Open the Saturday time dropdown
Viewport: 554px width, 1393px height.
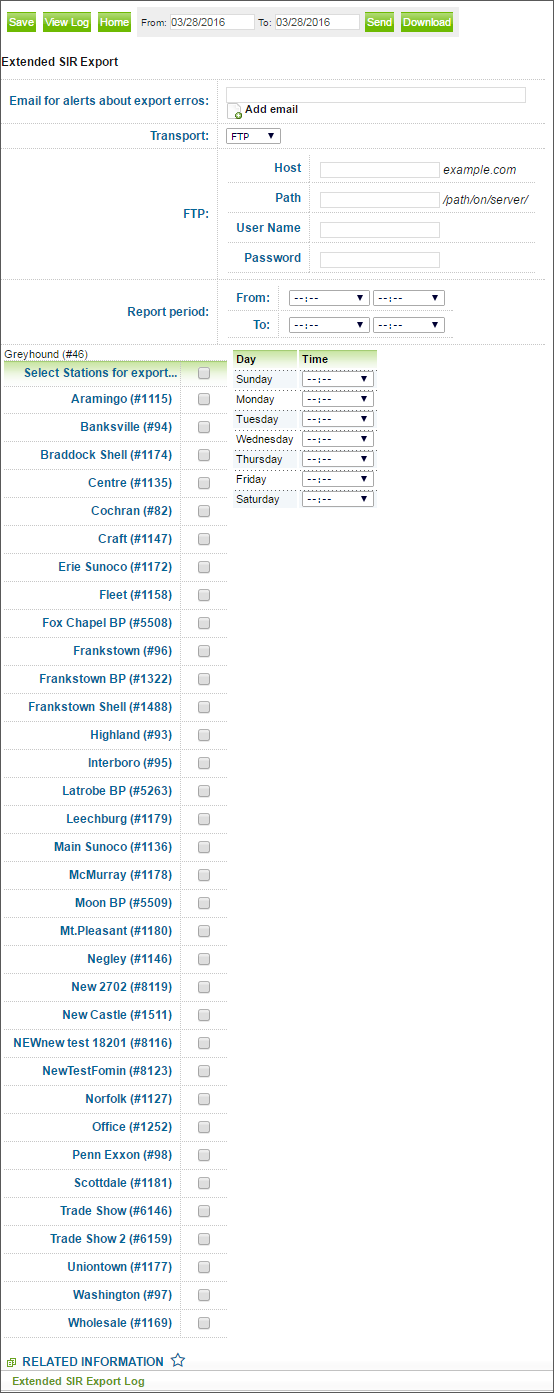pyautogui.click(x=338, y=499)
